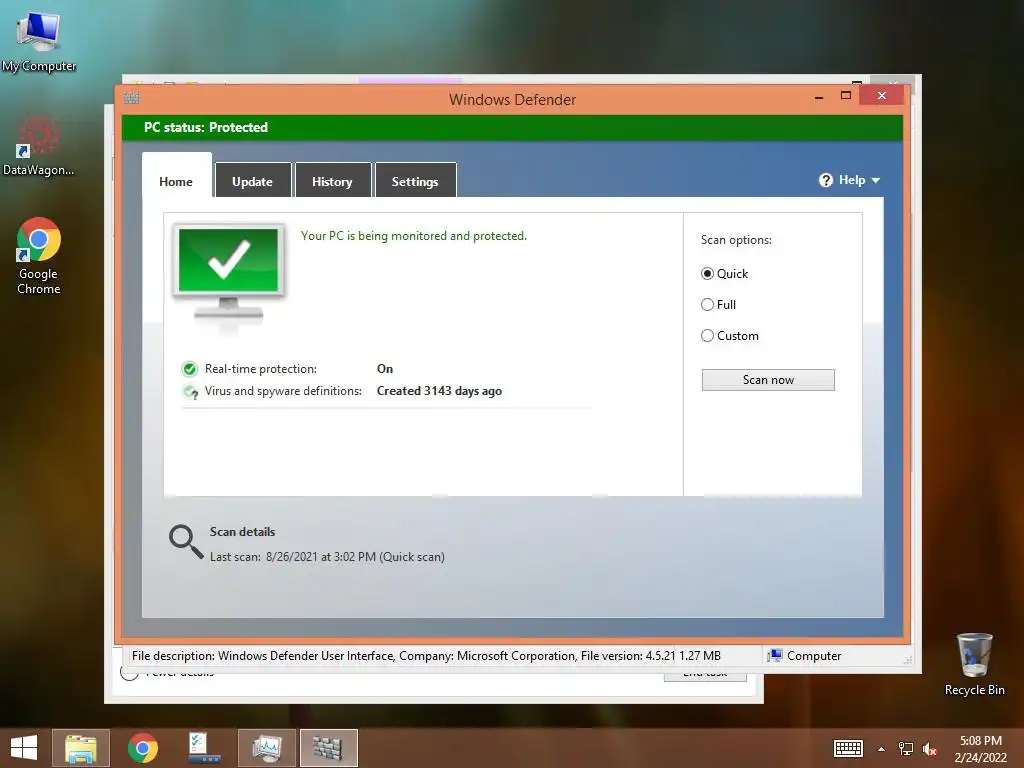This screenshot has width=1024, height=768.
Task: Maximize the Windows Defender window
Action: (x=846, y=95)
